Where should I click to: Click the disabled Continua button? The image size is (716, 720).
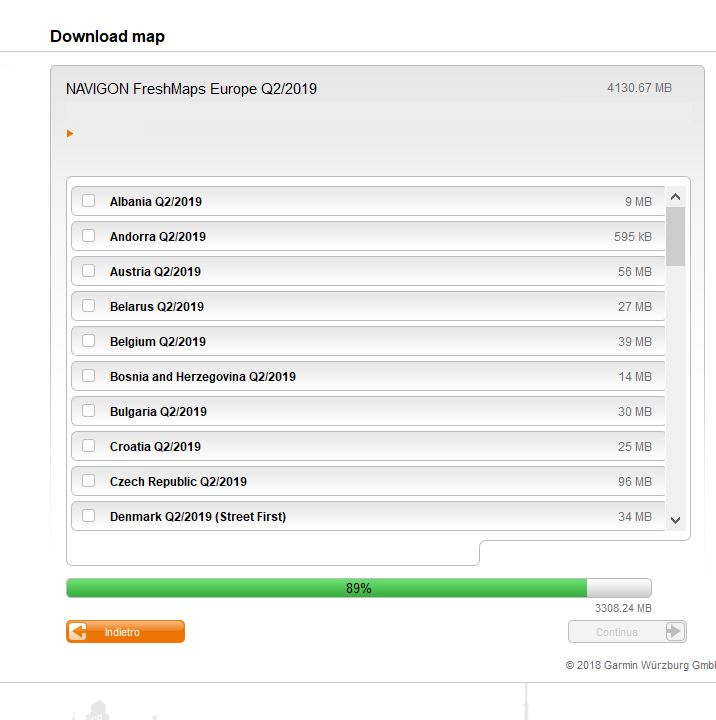(627, 632)
